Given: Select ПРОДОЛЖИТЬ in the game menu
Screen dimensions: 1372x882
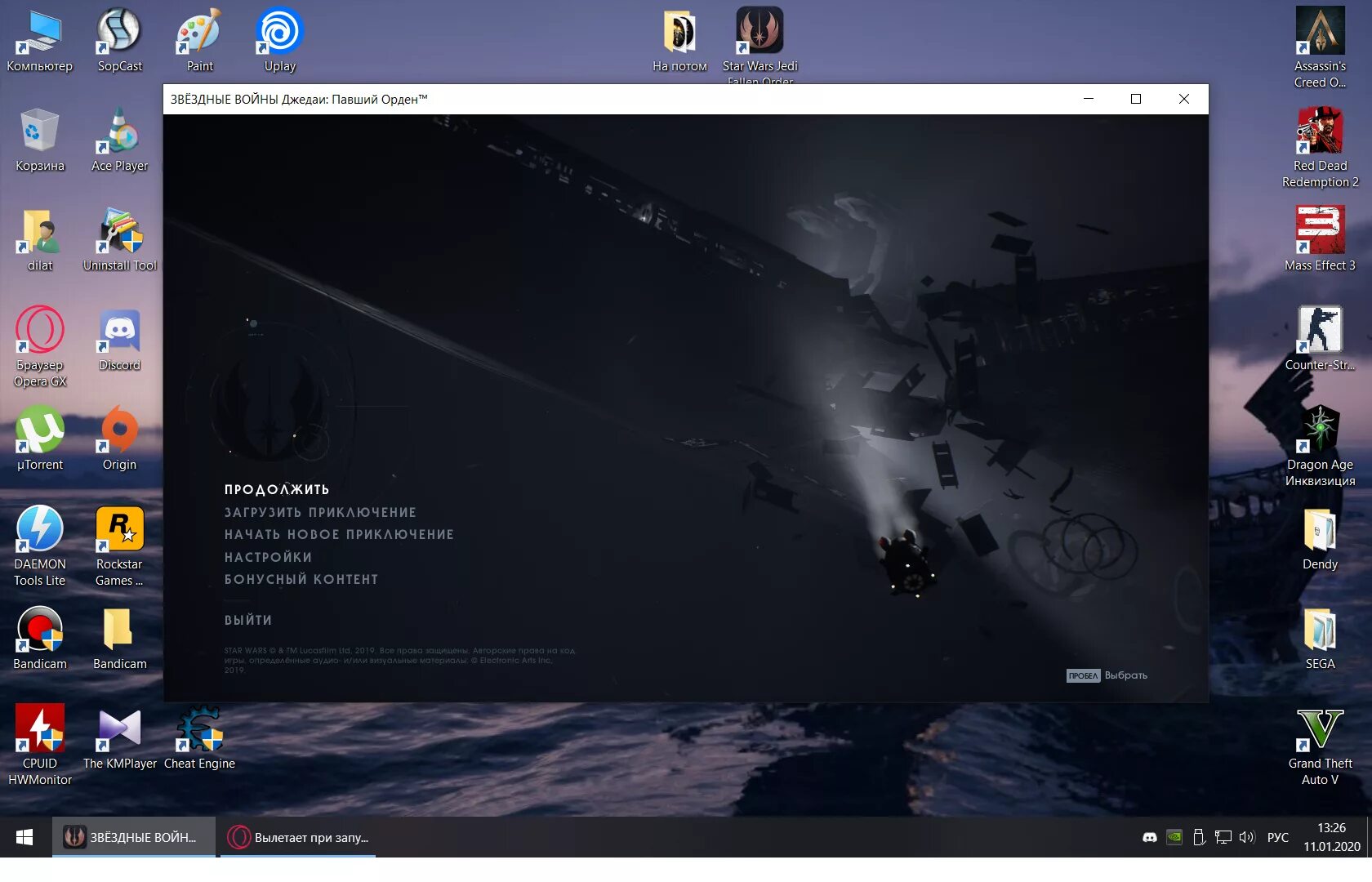Looking at the screenshot, I should [277, 489].
